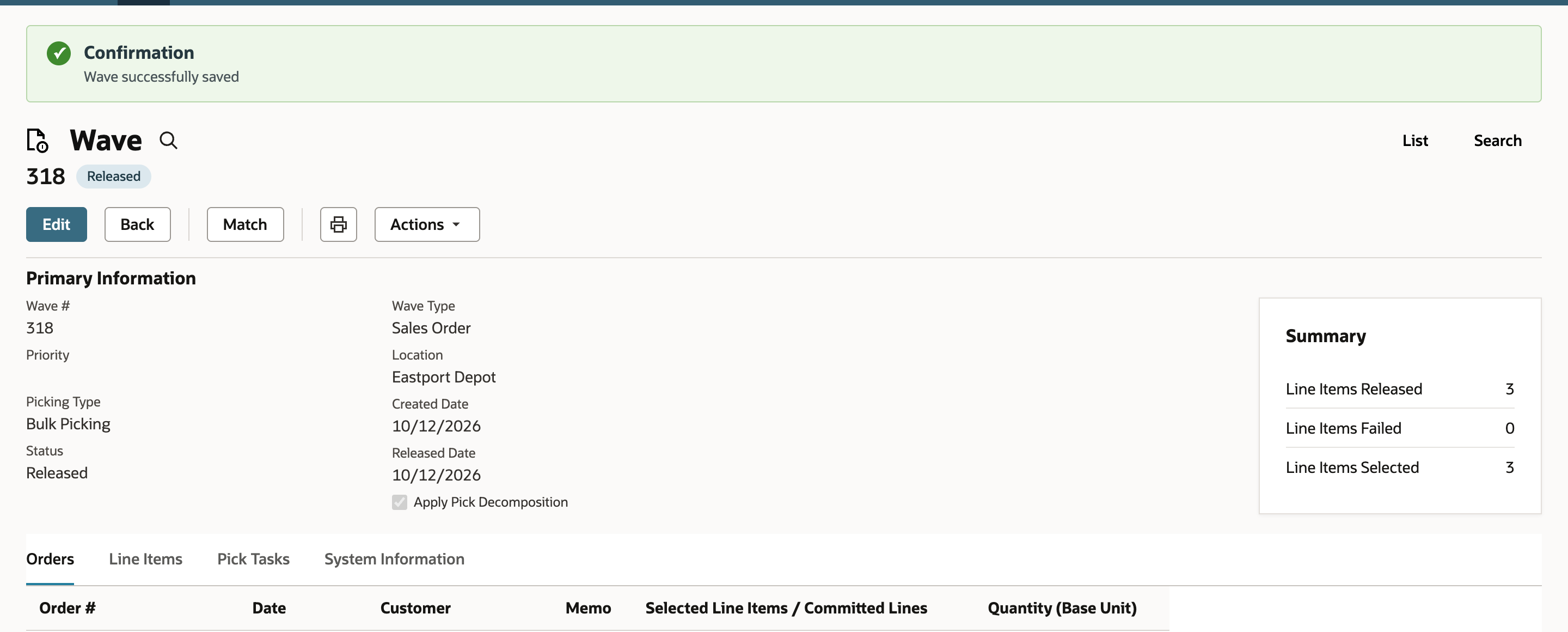Click the Quantity (Base Unit) column header

click(x=1062, y=607)
